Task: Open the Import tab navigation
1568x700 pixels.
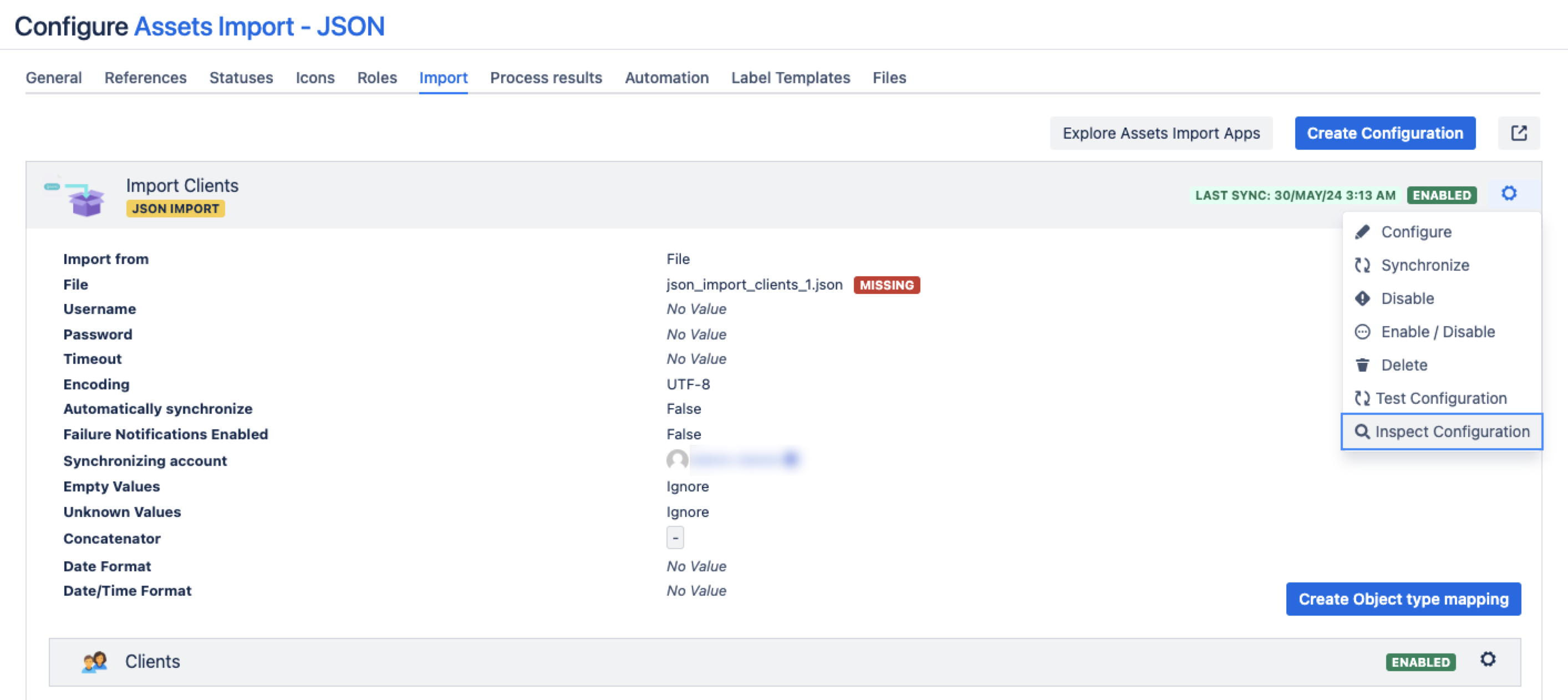Action: point(443,77)
